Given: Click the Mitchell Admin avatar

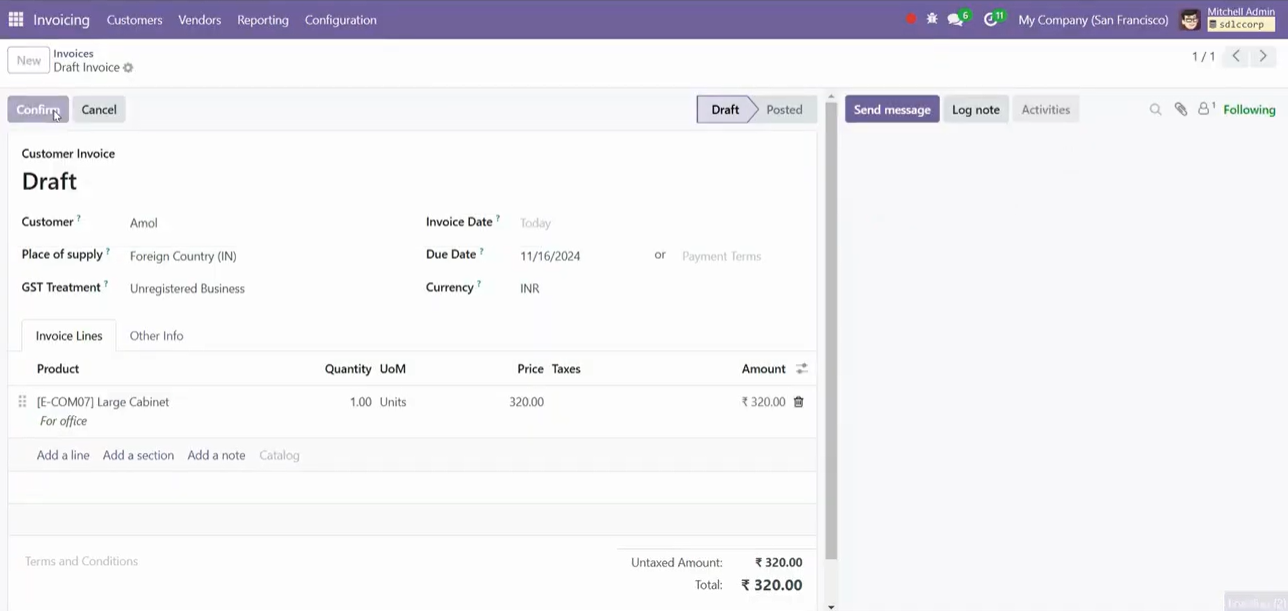Looking at the screenshot, I should click(x=1190, y=19).
